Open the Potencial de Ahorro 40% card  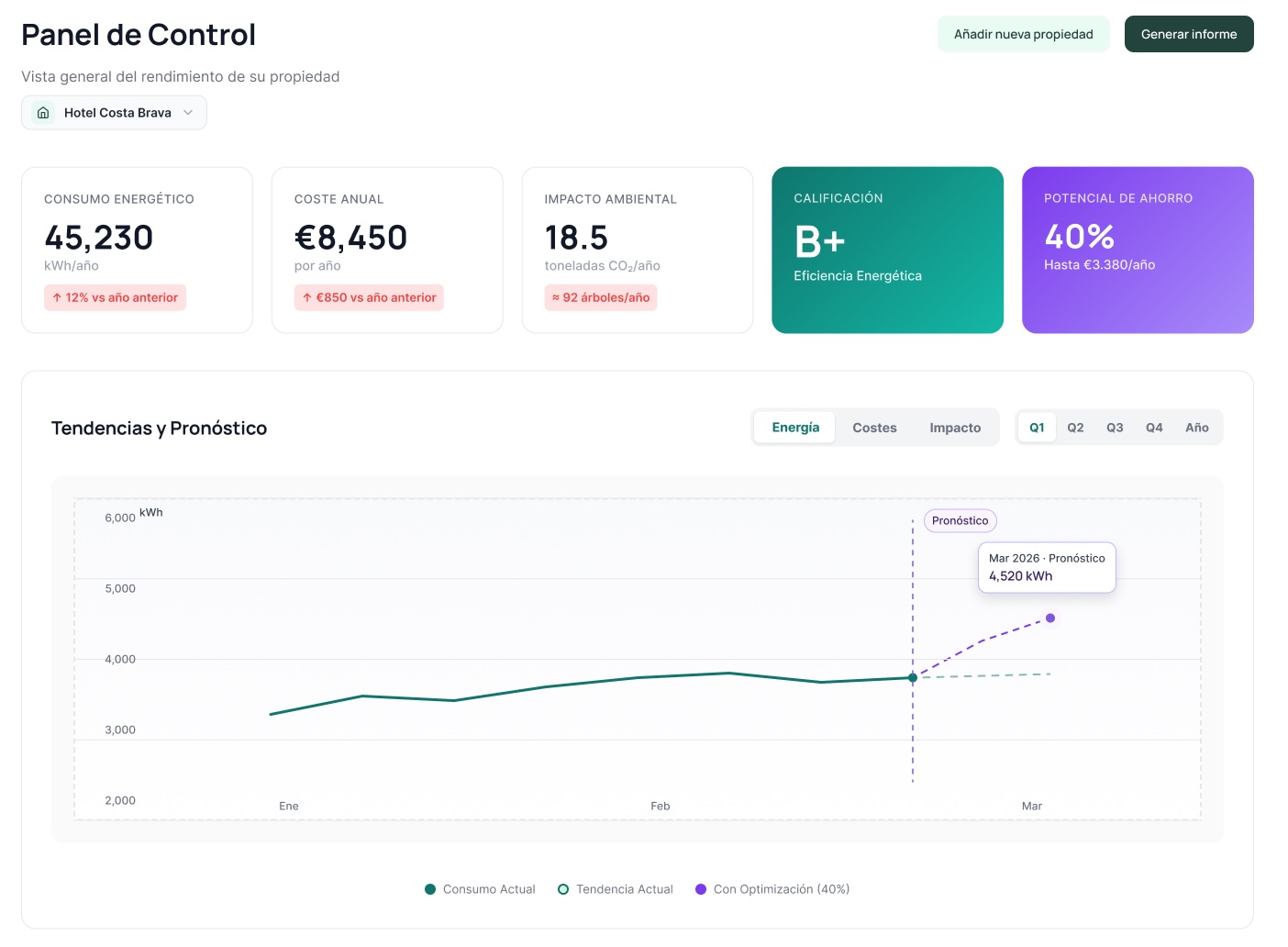coord(1138,250)
